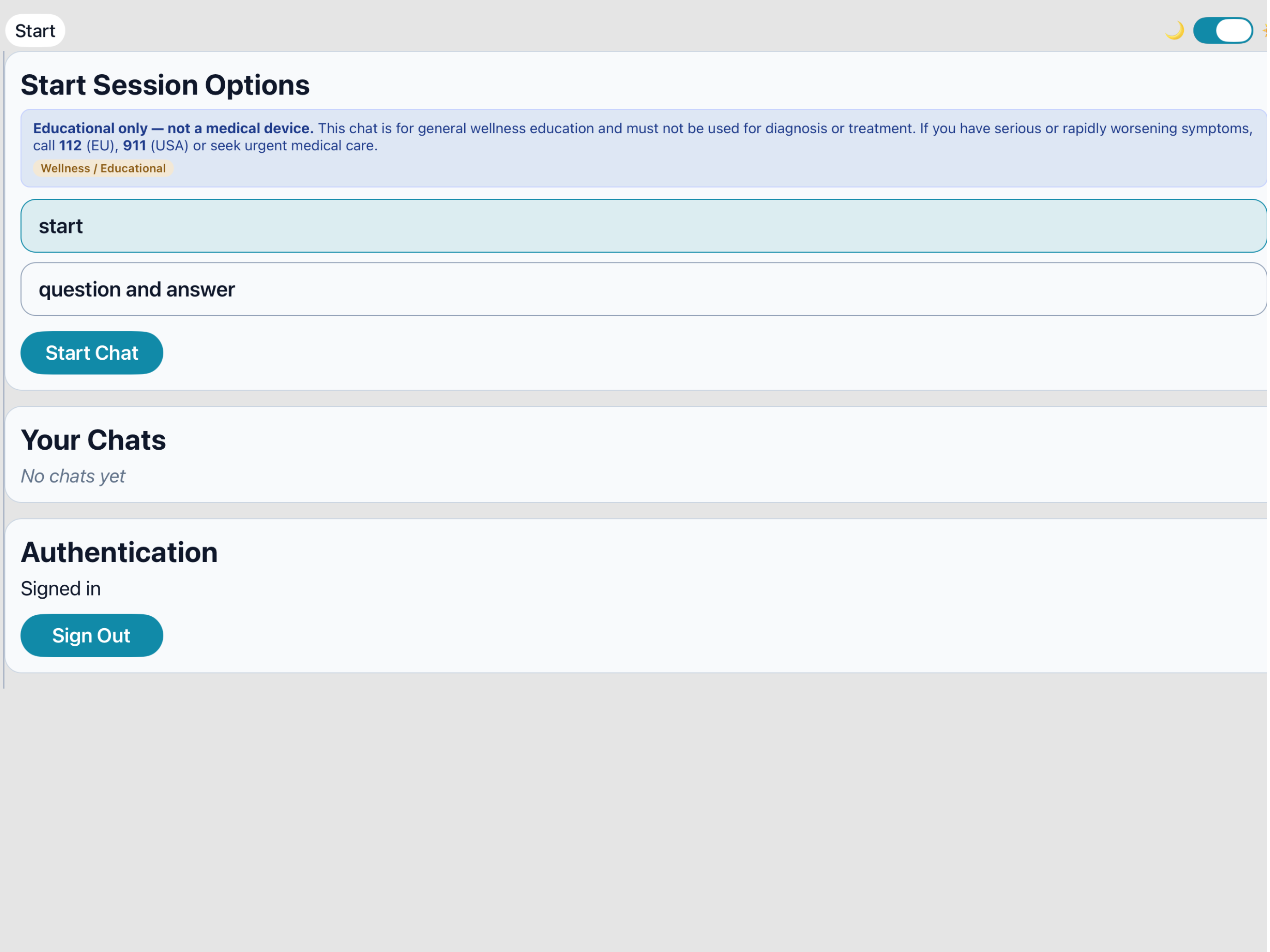Expand the Your Chats section heading
1270x952 pixels.
[x=93, y=440]
